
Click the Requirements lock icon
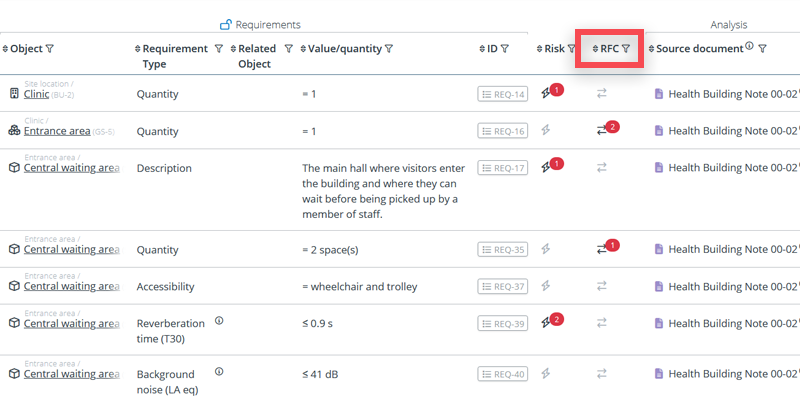click(225, 24)
